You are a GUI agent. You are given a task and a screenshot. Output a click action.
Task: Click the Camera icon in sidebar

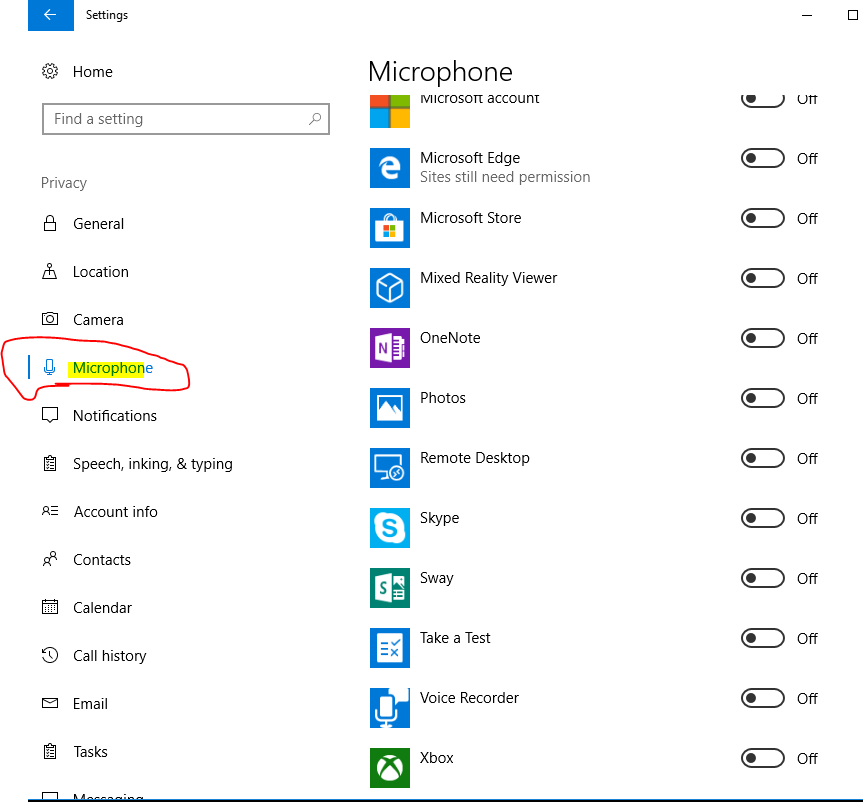[50, 319]
